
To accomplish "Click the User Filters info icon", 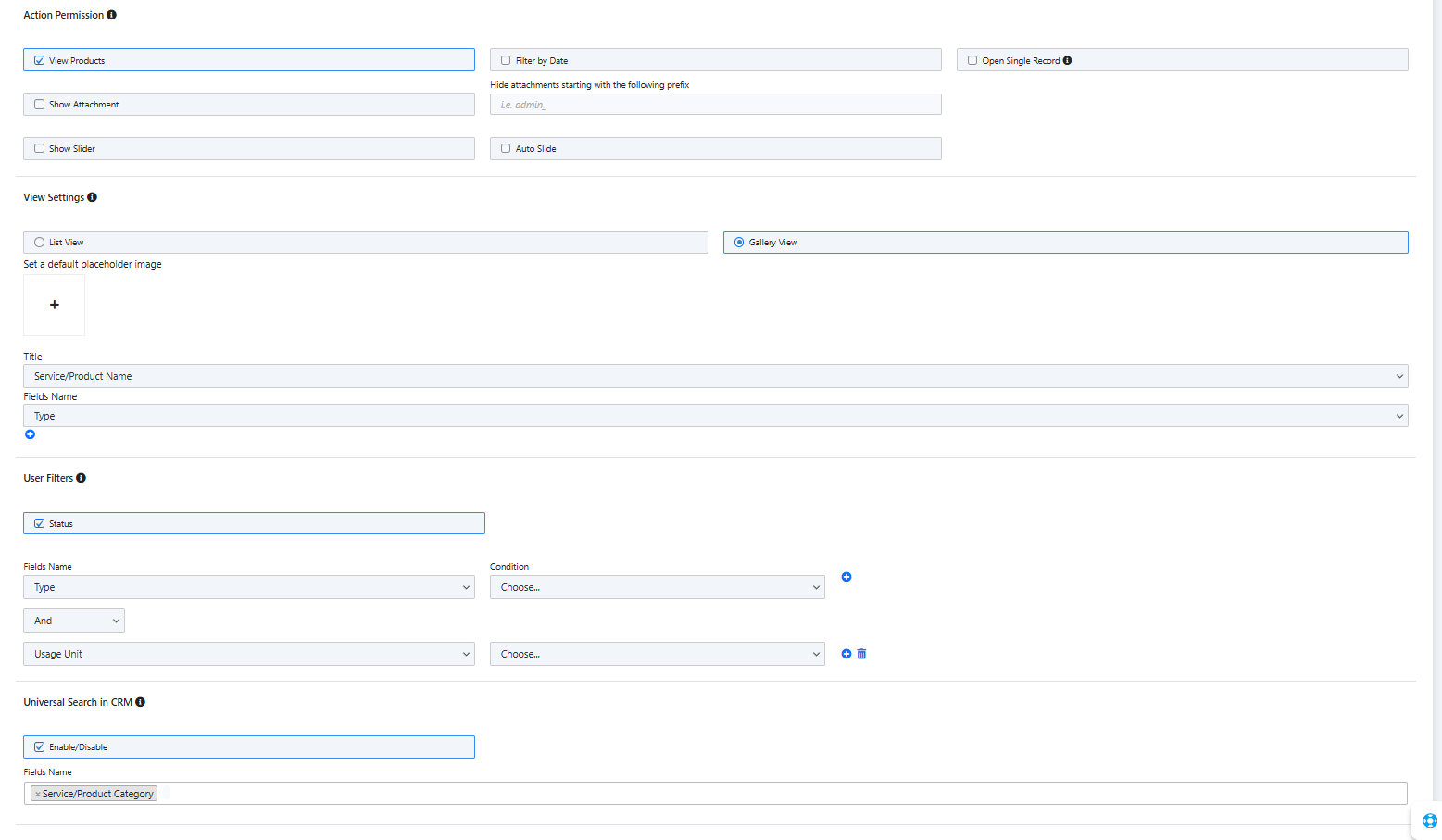I will (x=81, y=478).
